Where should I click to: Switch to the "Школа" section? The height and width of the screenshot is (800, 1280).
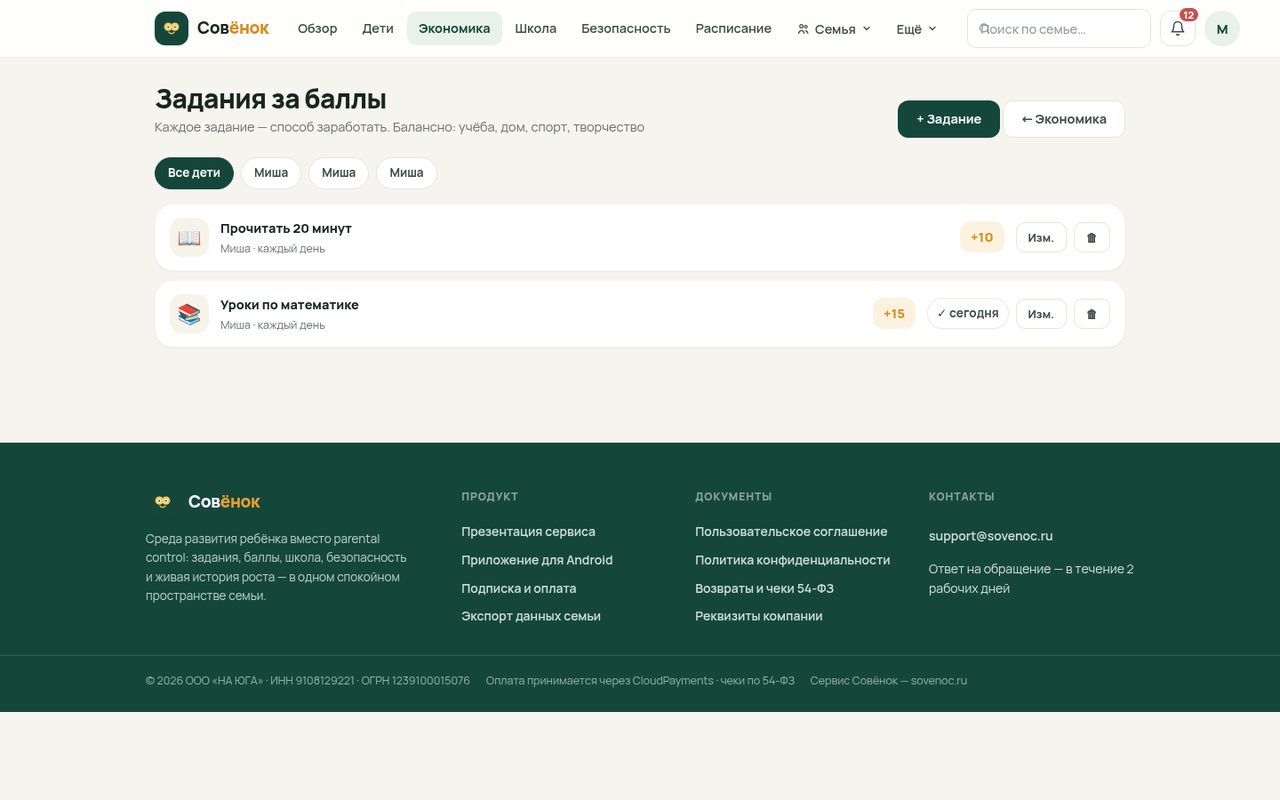[x=535, y=29]
